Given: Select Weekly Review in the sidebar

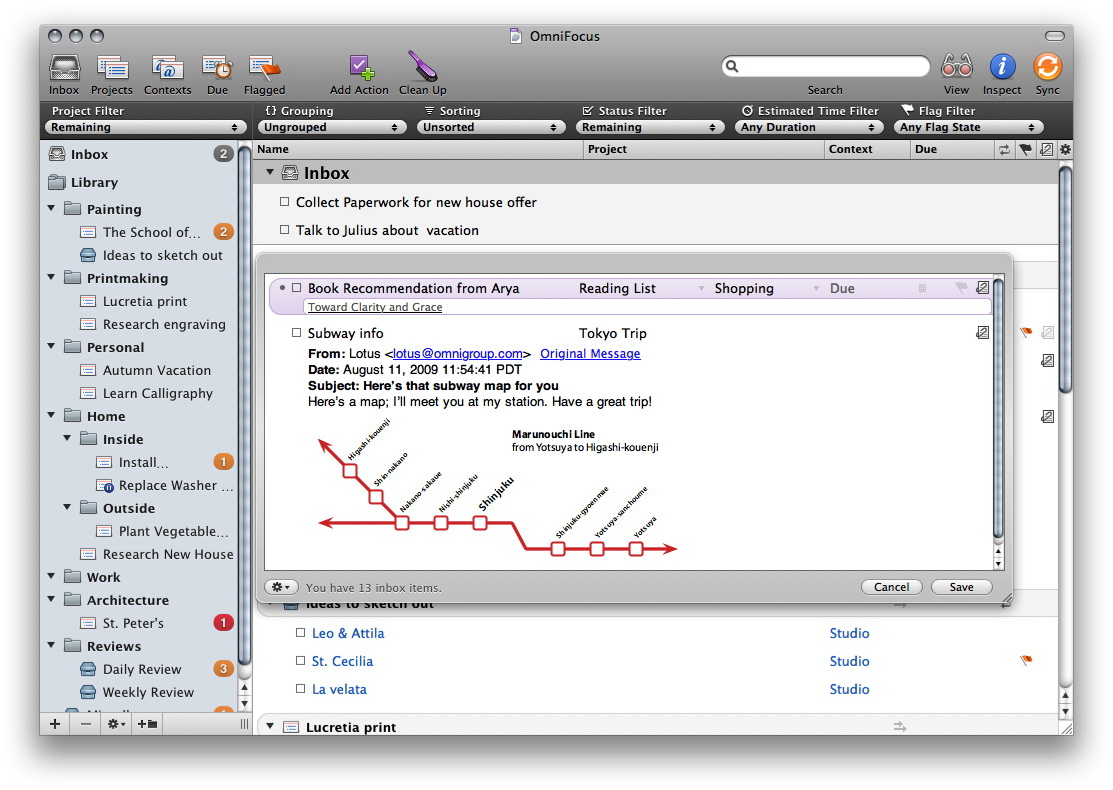Looking at the screenshot, I should click(x=148, y=692).
